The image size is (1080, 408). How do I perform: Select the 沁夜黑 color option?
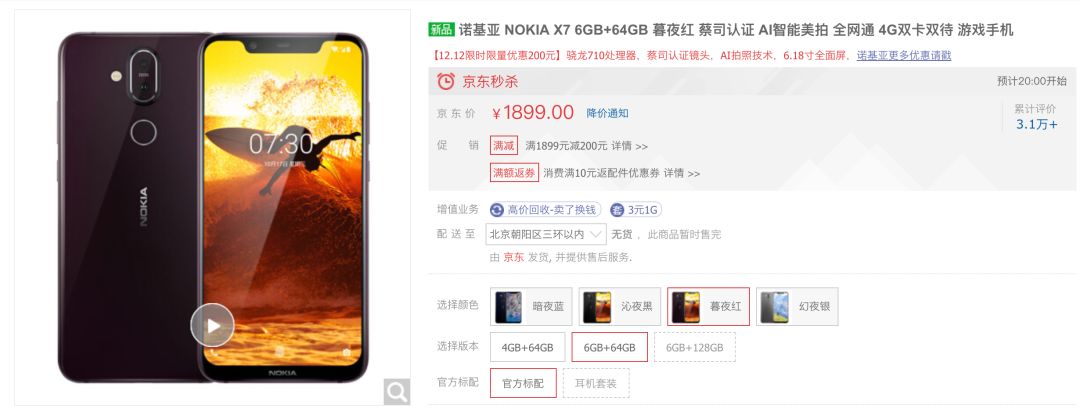click(x=619, y=306)
